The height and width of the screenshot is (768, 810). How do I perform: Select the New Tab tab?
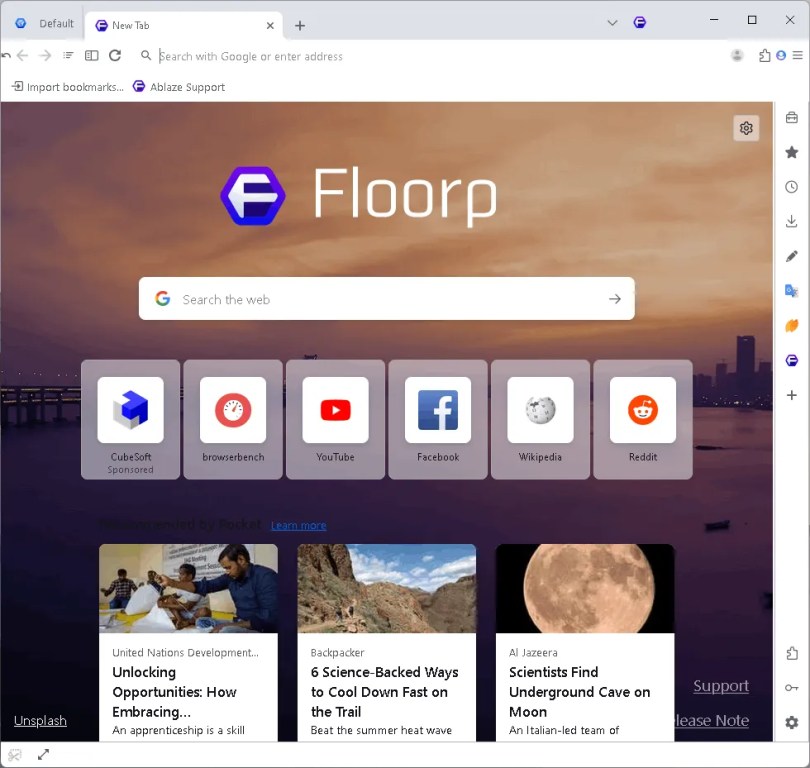coord(183,25)
